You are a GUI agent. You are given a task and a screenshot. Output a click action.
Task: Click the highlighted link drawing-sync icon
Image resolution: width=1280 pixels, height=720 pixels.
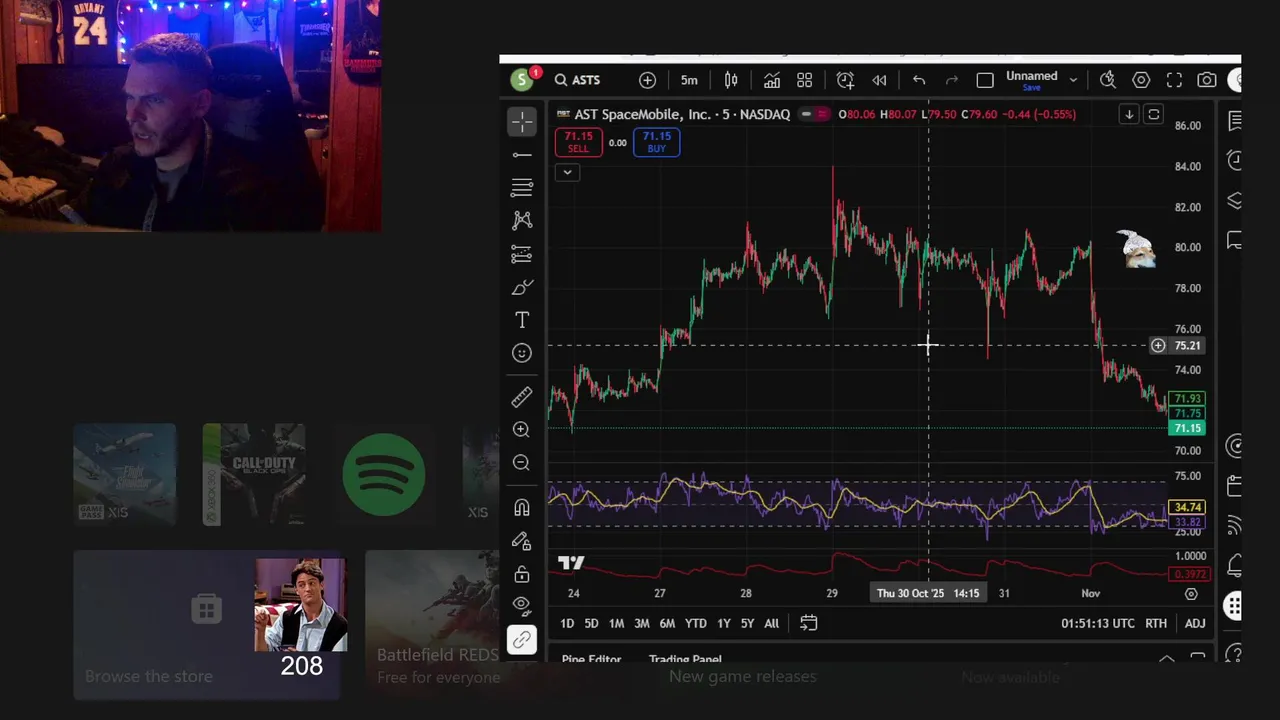click(522, 640)
